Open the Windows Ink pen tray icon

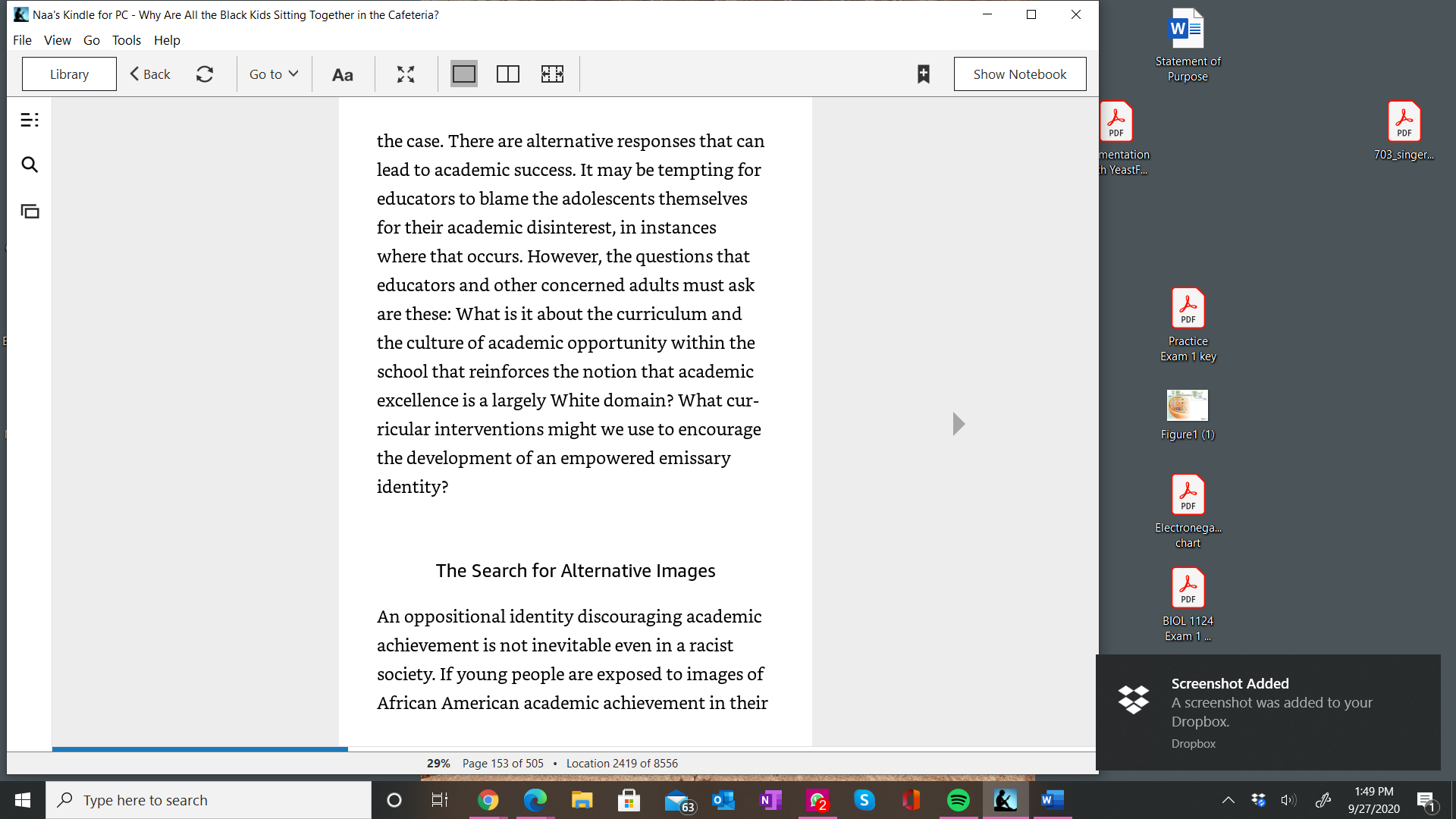pos(1323,800)
